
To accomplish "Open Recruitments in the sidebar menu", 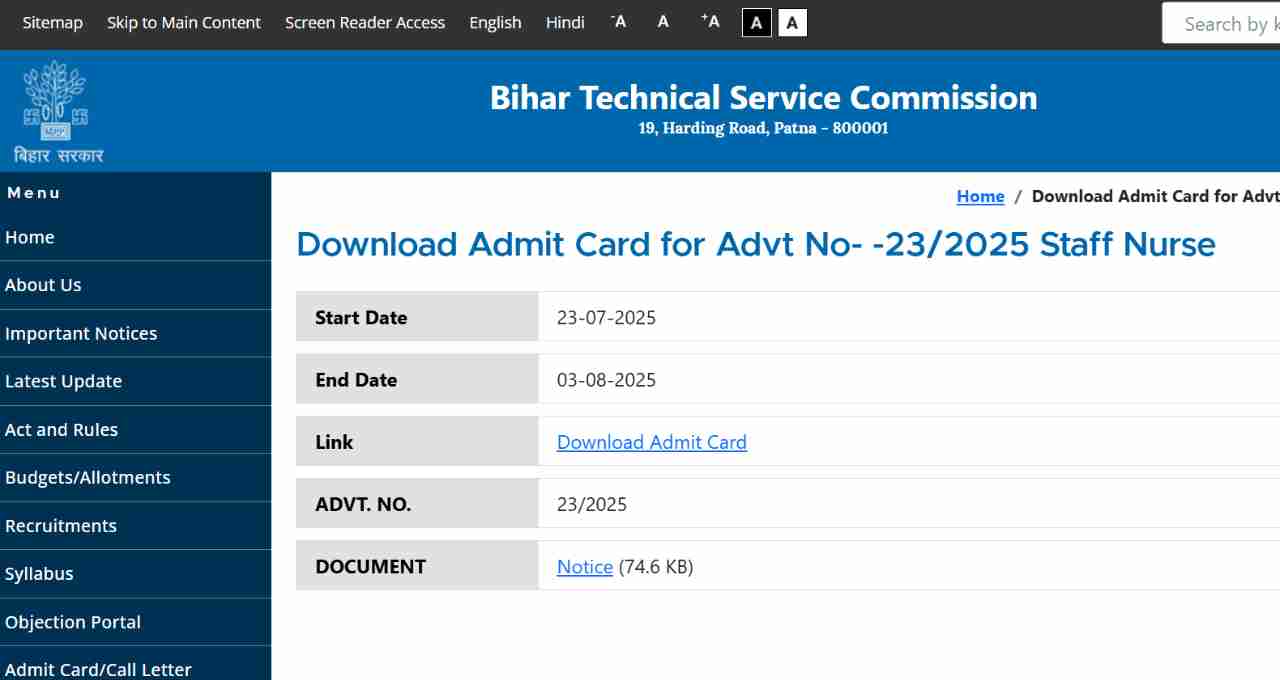I will (135, 525).
